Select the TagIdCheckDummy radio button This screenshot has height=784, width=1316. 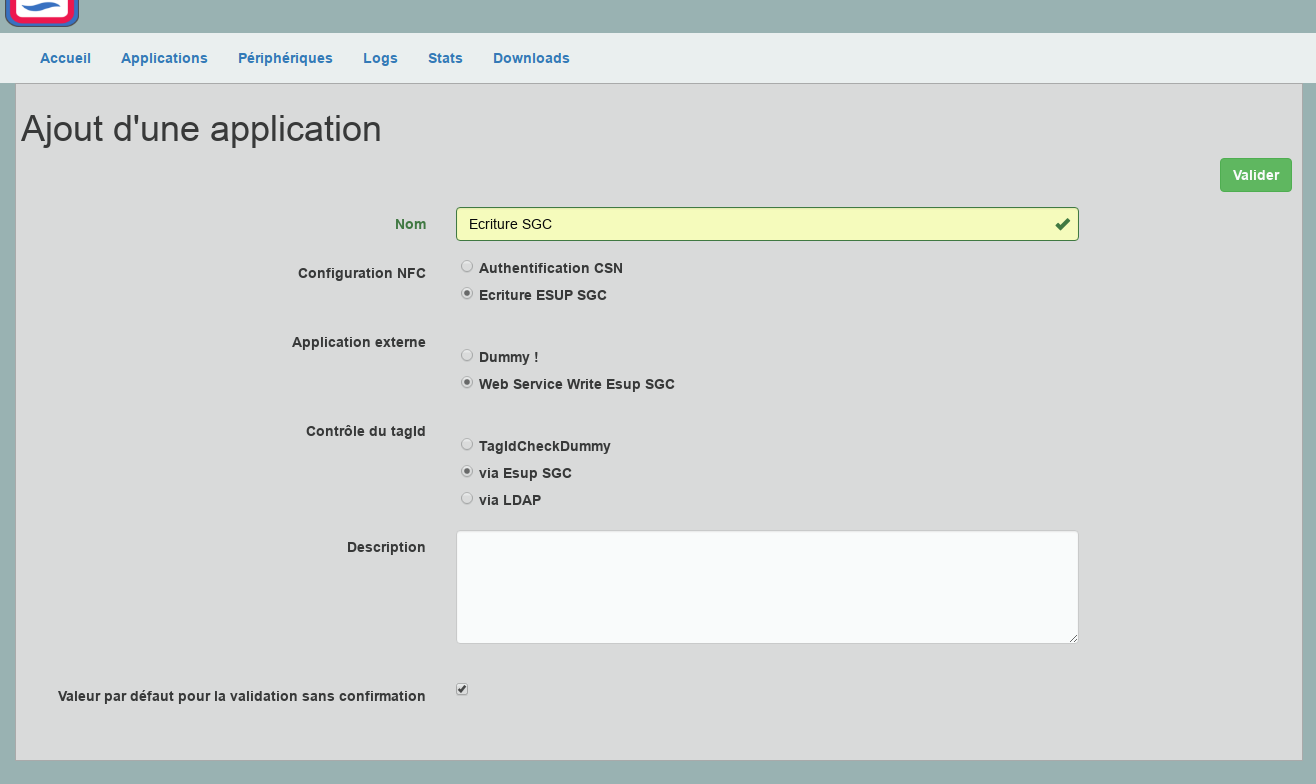click(x=467, y=445)
